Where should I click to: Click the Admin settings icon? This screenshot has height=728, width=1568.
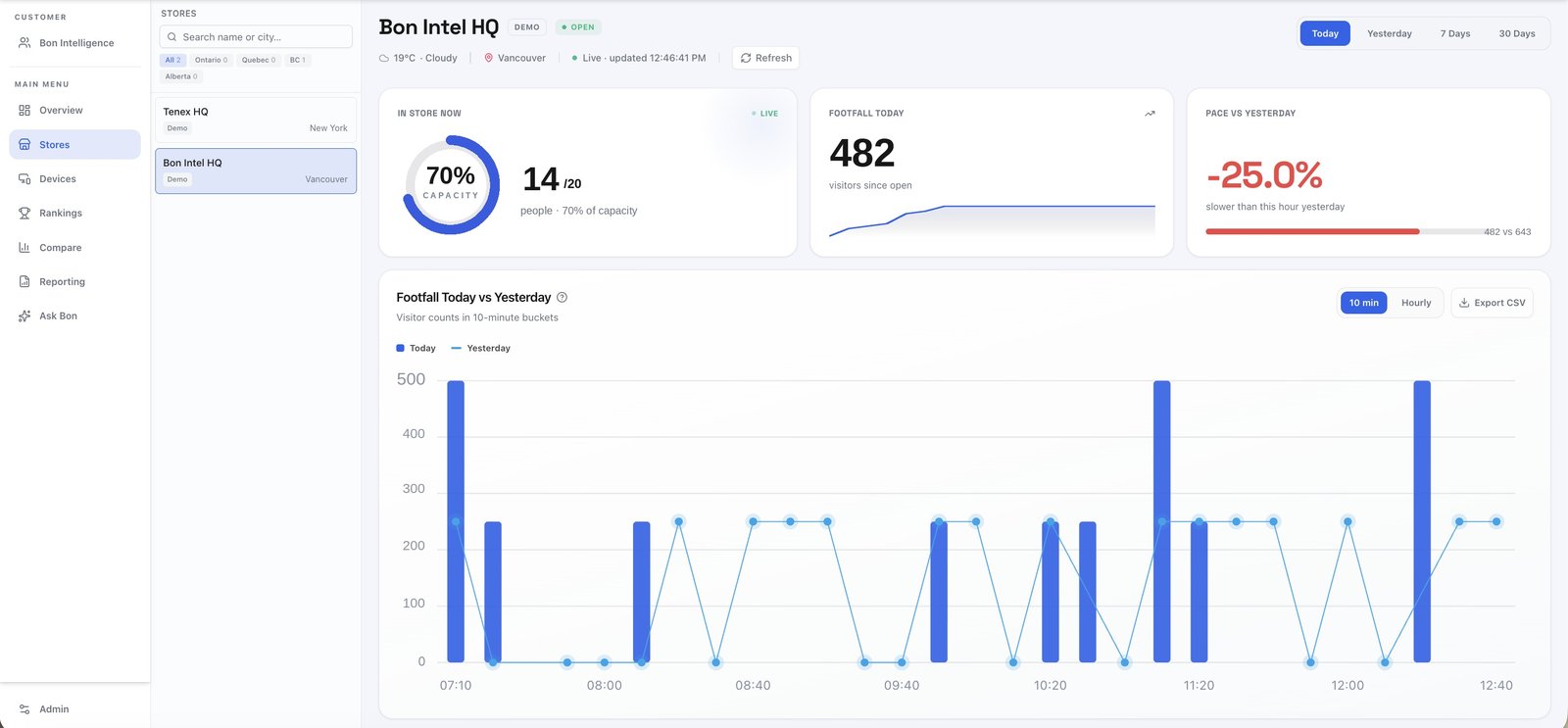coord(24,709)
